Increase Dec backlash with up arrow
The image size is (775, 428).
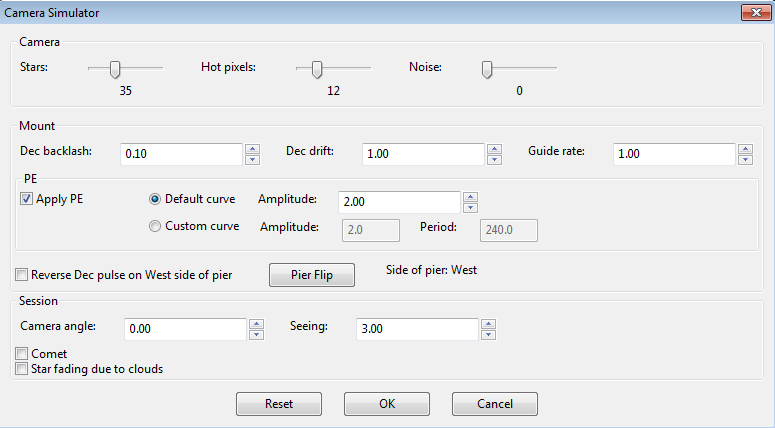click(x=253, y=149)
